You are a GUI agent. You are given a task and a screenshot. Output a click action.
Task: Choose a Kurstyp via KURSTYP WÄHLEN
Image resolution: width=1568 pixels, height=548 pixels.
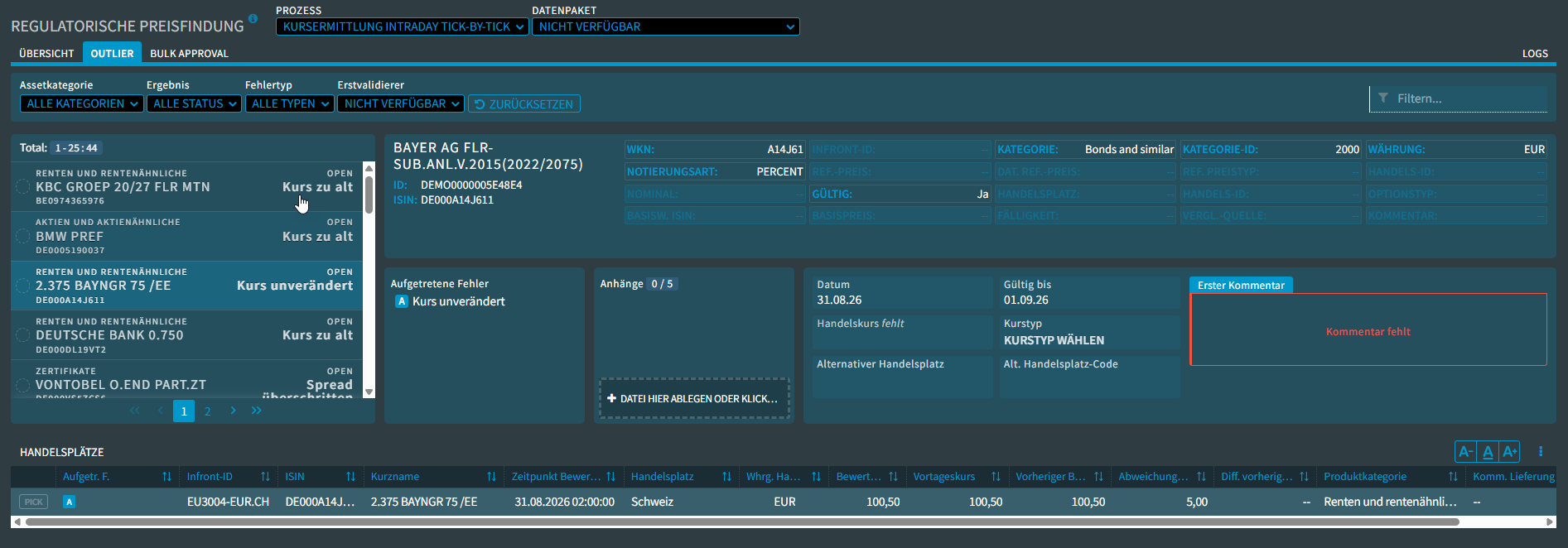click(x=1054, y=340)
